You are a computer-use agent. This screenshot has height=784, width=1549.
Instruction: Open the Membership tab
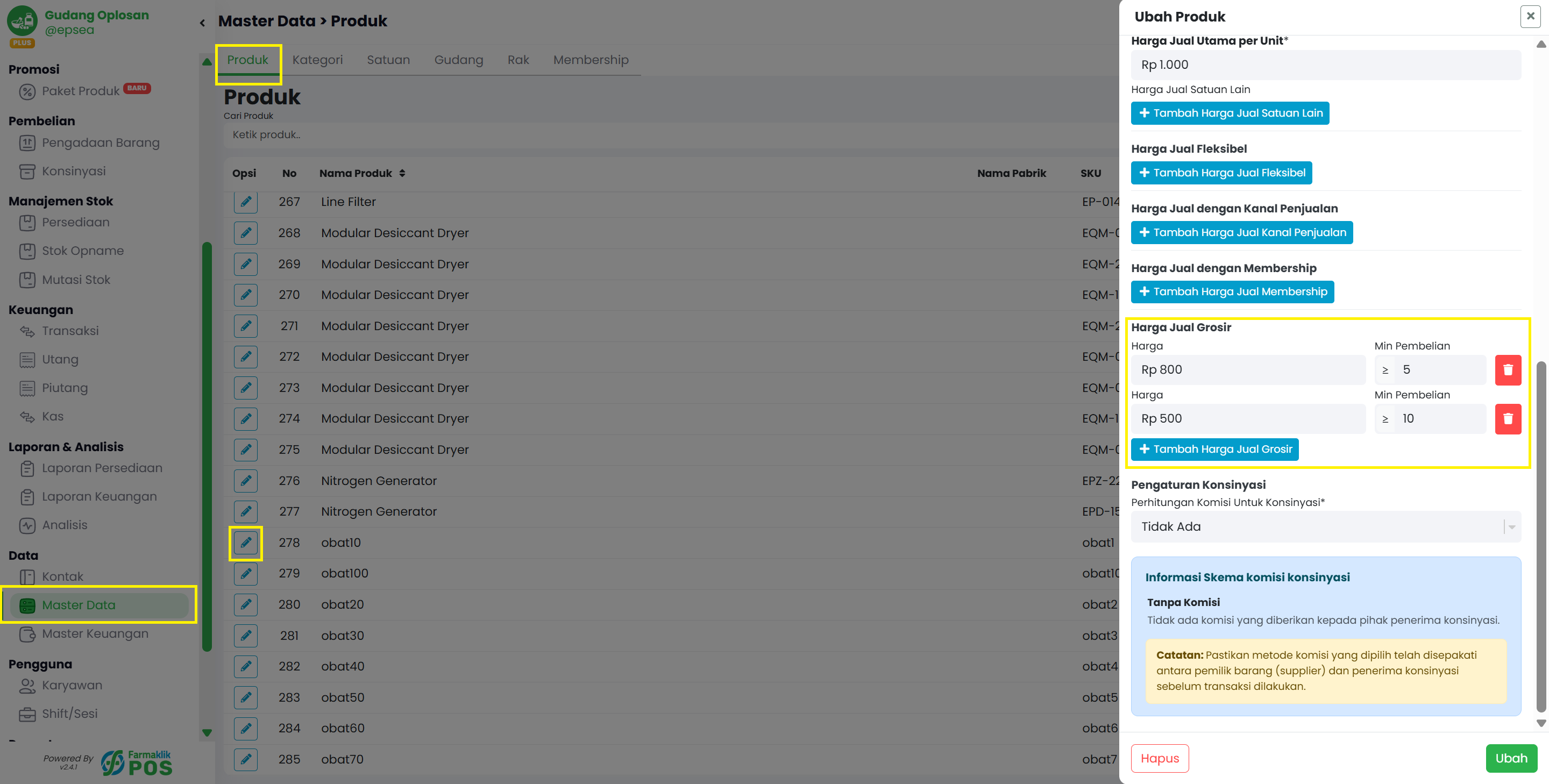[591, 60]
